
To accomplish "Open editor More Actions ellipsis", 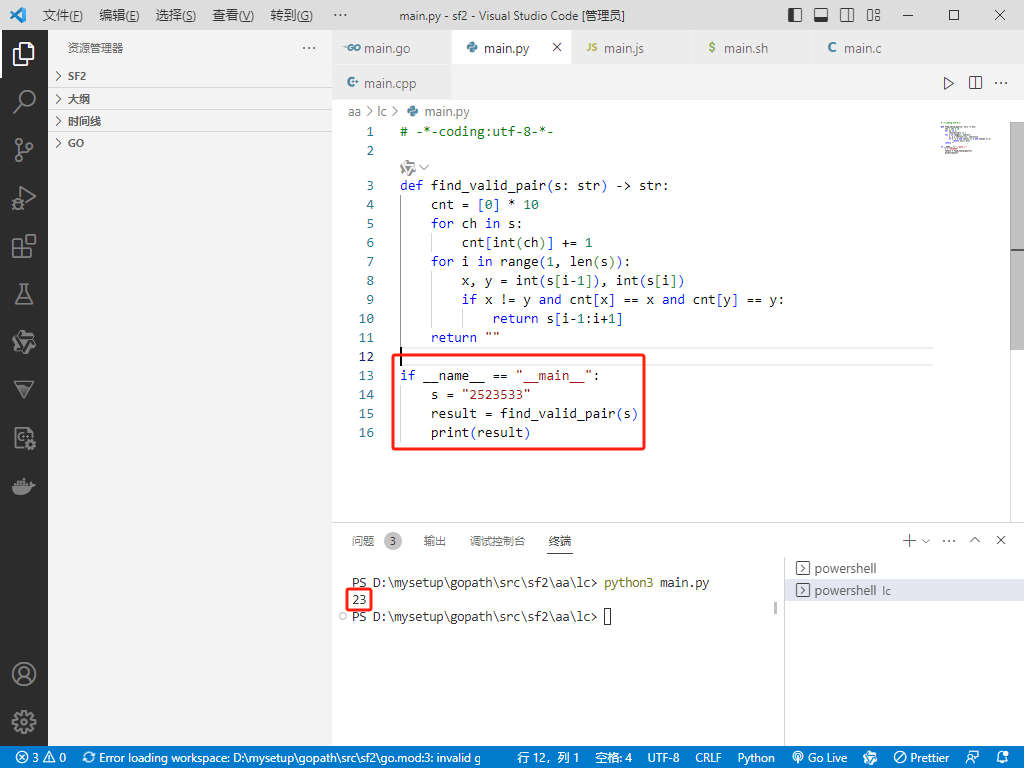I will 1001,83.
